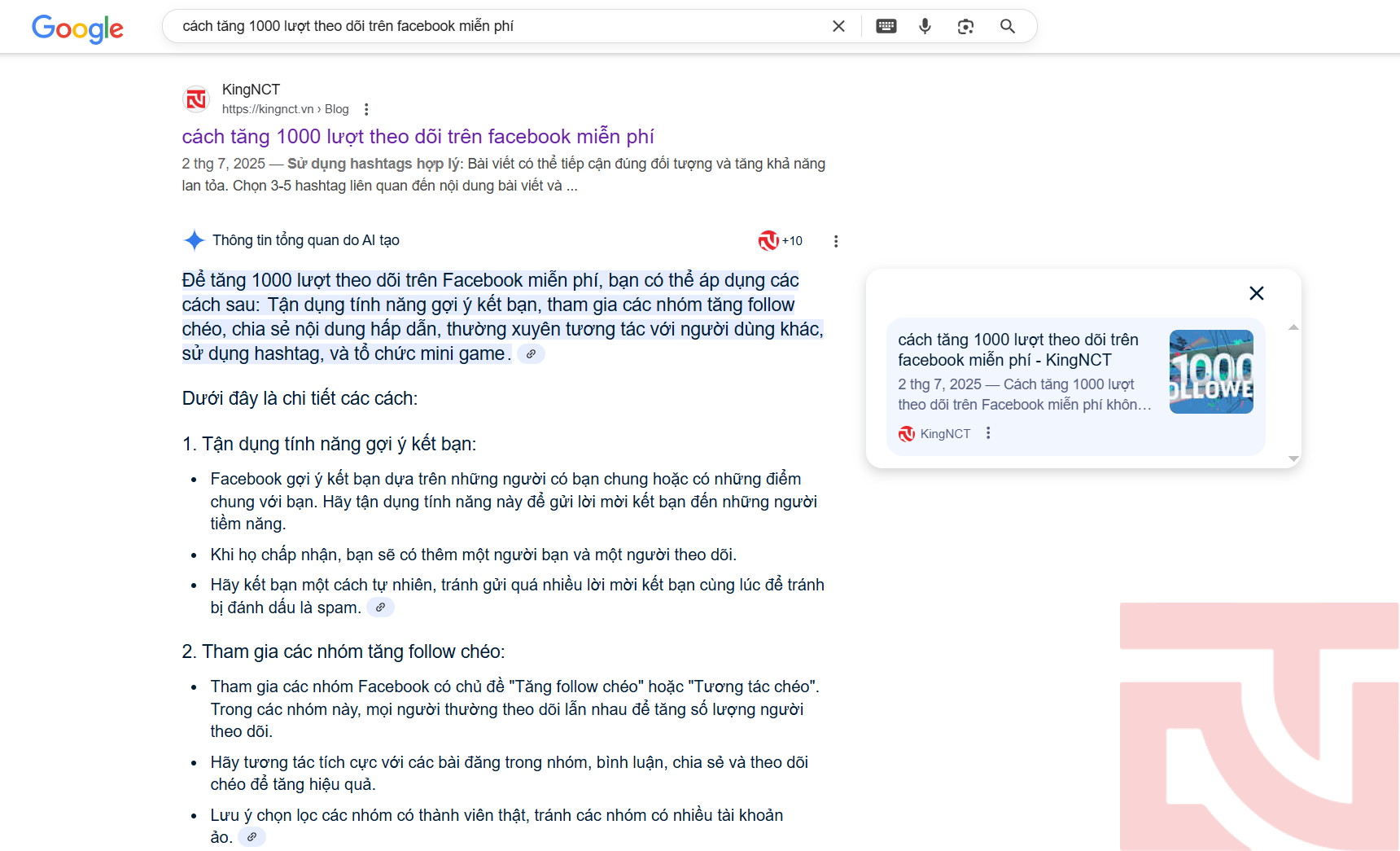Screen dimensions: 1400x851
Task: Click source card snippet '2 thg 7, 2025 — Cách tăng'
Action: coord(1025,394)
